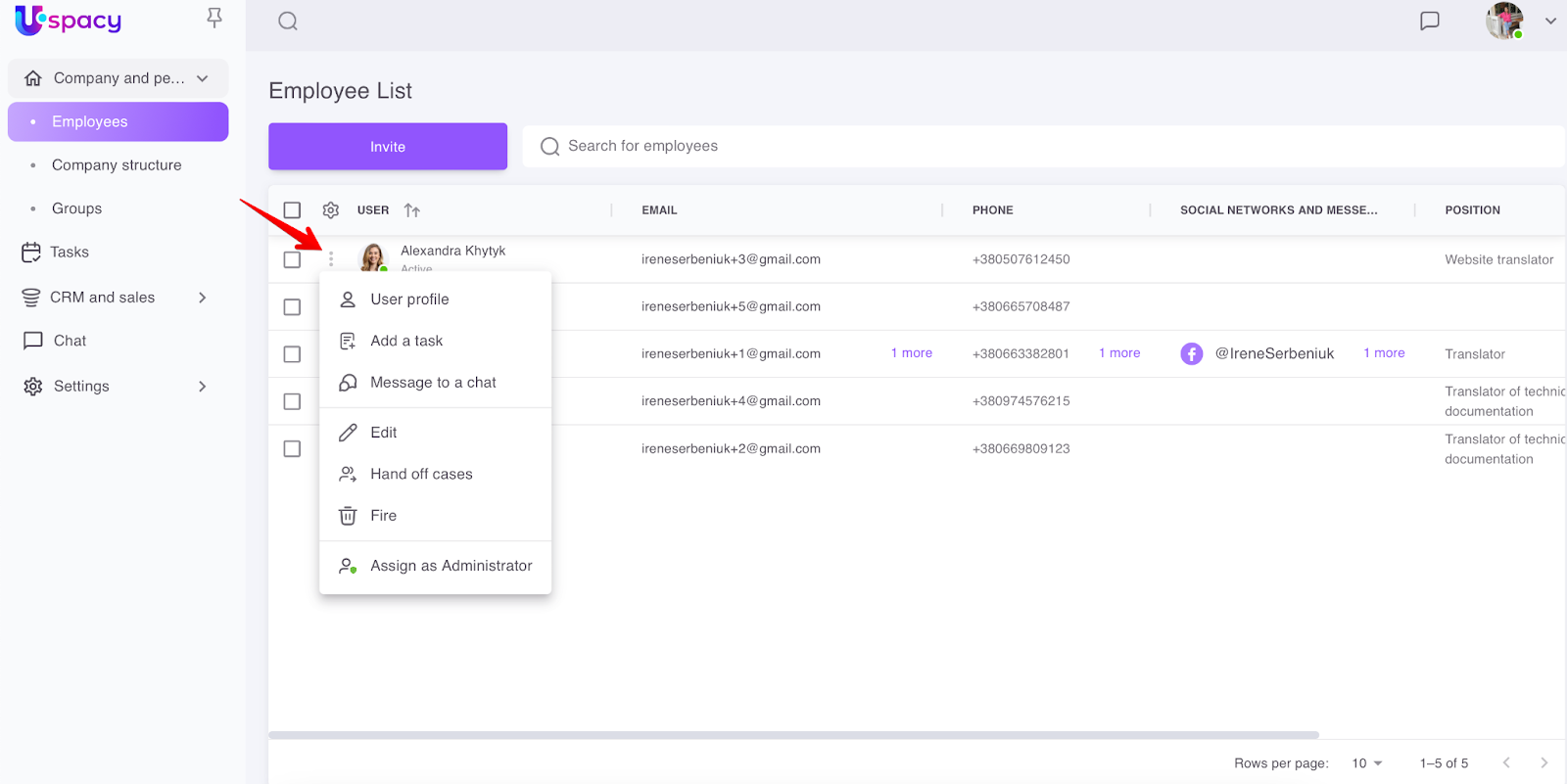Select Assign as Administrator menu option
1567x784 pixels.
click(x=451, y=566)
